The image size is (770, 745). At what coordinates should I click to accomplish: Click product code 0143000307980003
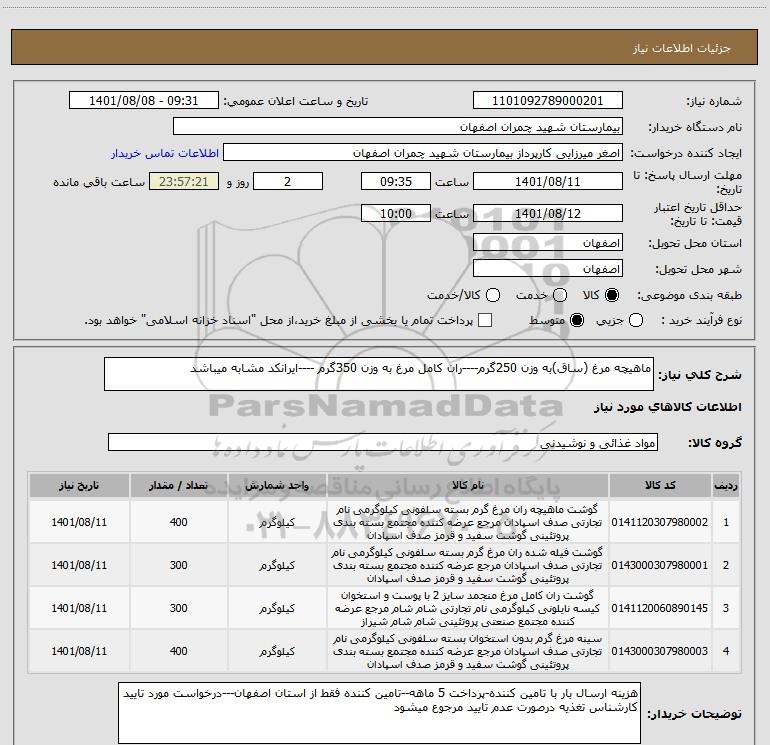(x=660, y=651)
